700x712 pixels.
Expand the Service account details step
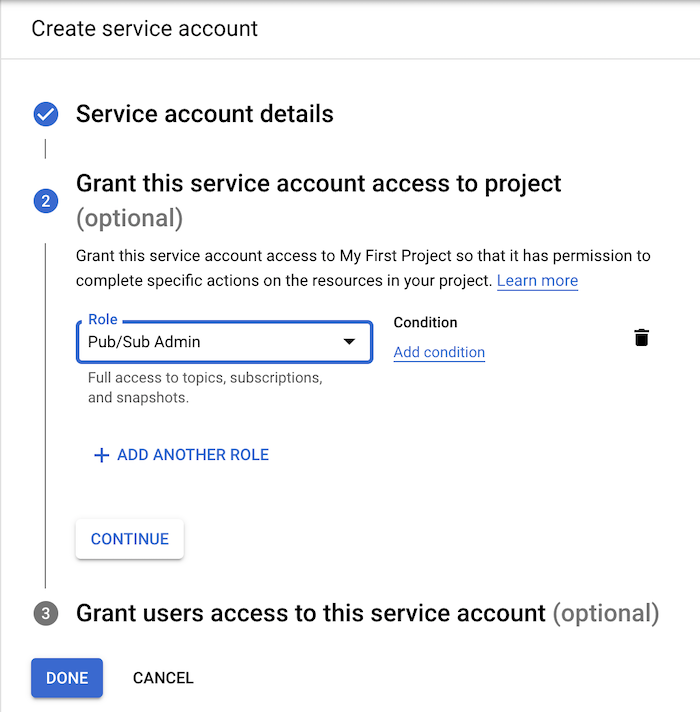(x=204, y=114)
